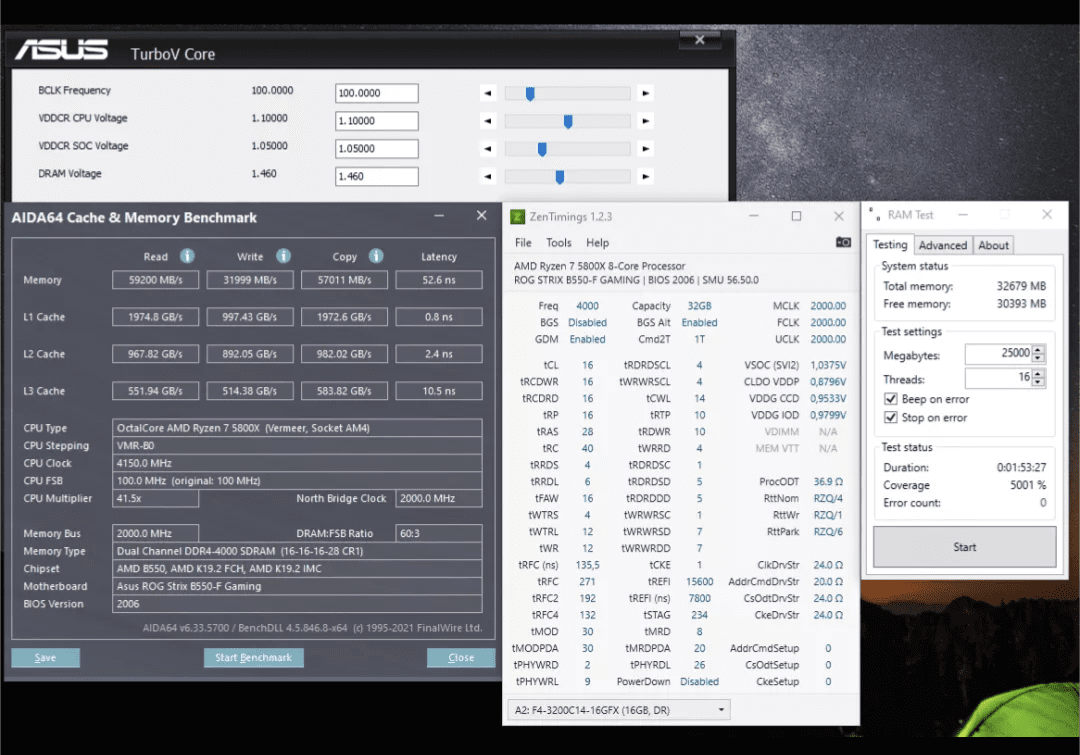Click the DRAM Voltage slider handle
This screenshot has height=755, width=1080.
tap(560, 178)
